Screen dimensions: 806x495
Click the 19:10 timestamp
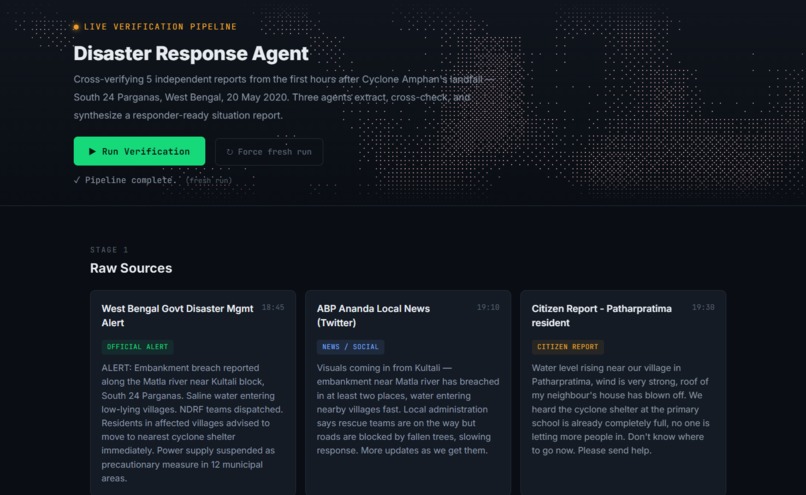488,307
